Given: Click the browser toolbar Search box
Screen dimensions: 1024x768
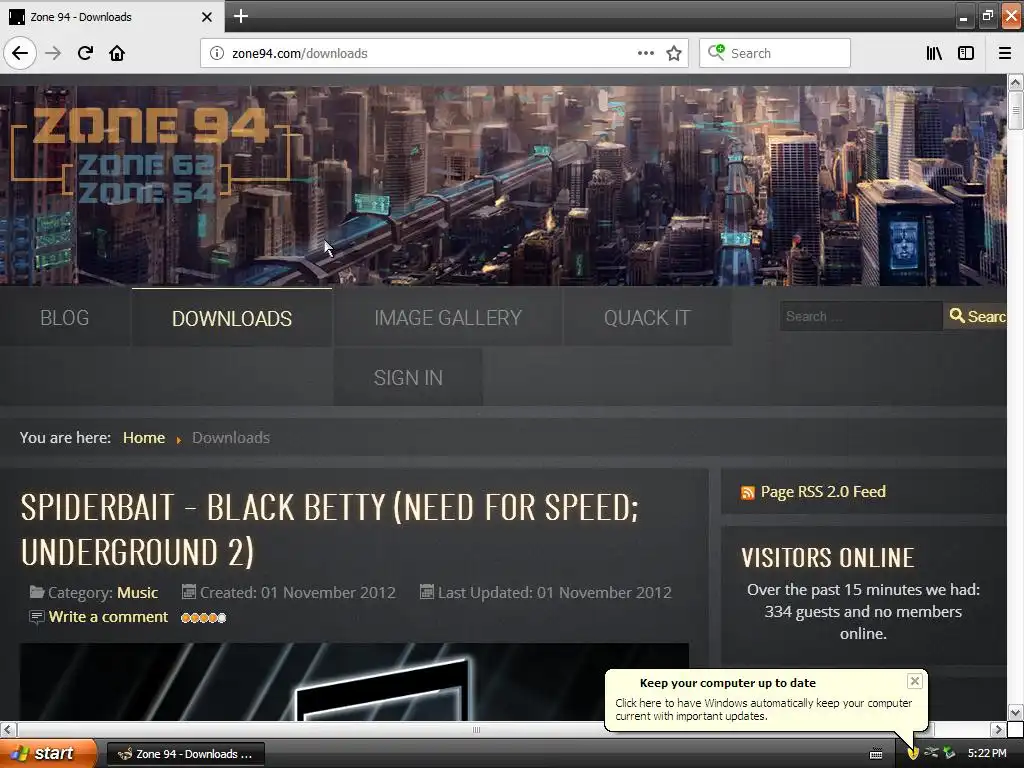Looking at the screenshot, I should [x=775, y=53].
